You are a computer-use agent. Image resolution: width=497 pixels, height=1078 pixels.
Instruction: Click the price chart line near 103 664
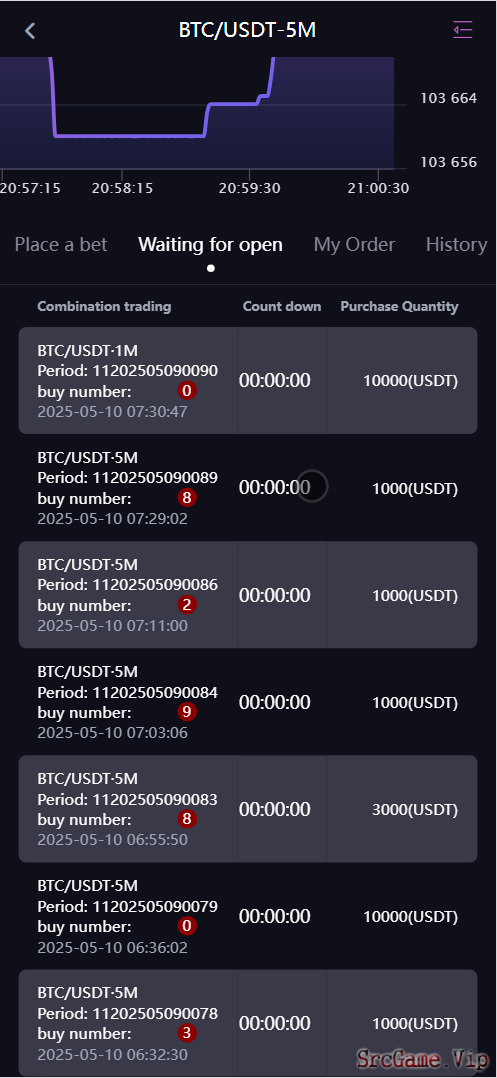tap(231, 104)
